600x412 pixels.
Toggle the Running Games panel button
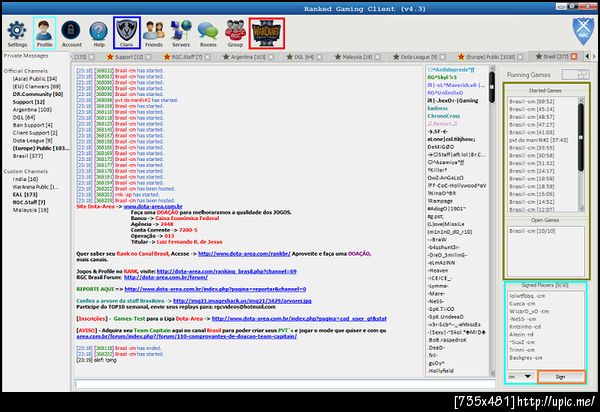pos(576,75)
